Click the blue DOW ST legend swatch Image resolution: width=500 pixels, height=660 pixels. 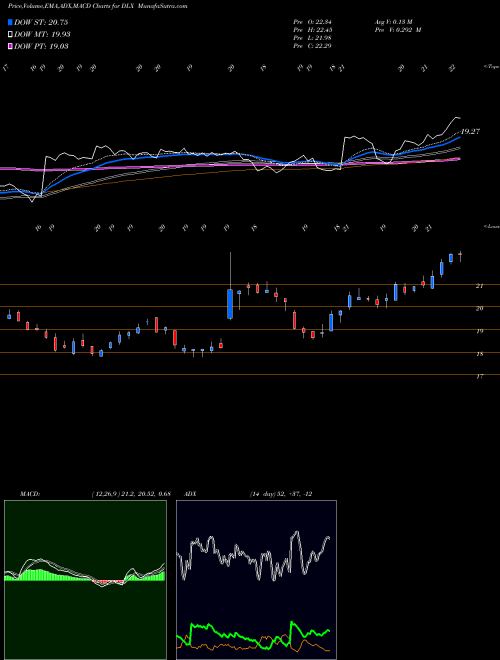(x=10, y=22)
